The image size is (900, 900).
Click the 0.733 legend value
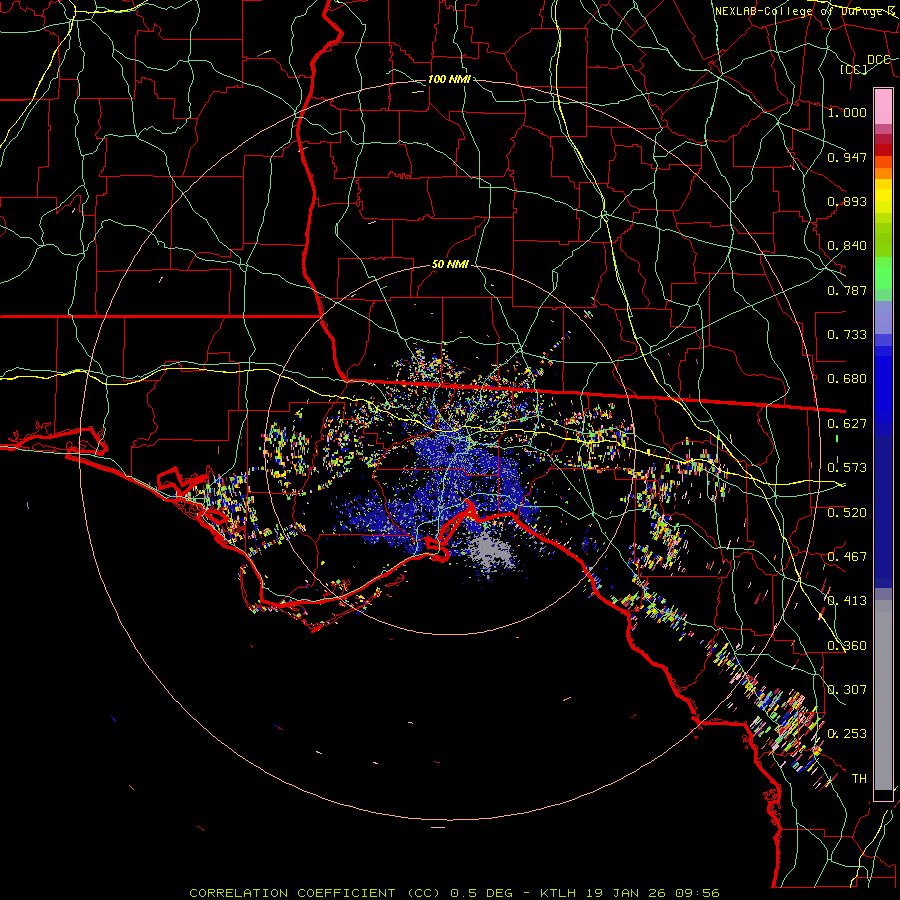[847, 335]
